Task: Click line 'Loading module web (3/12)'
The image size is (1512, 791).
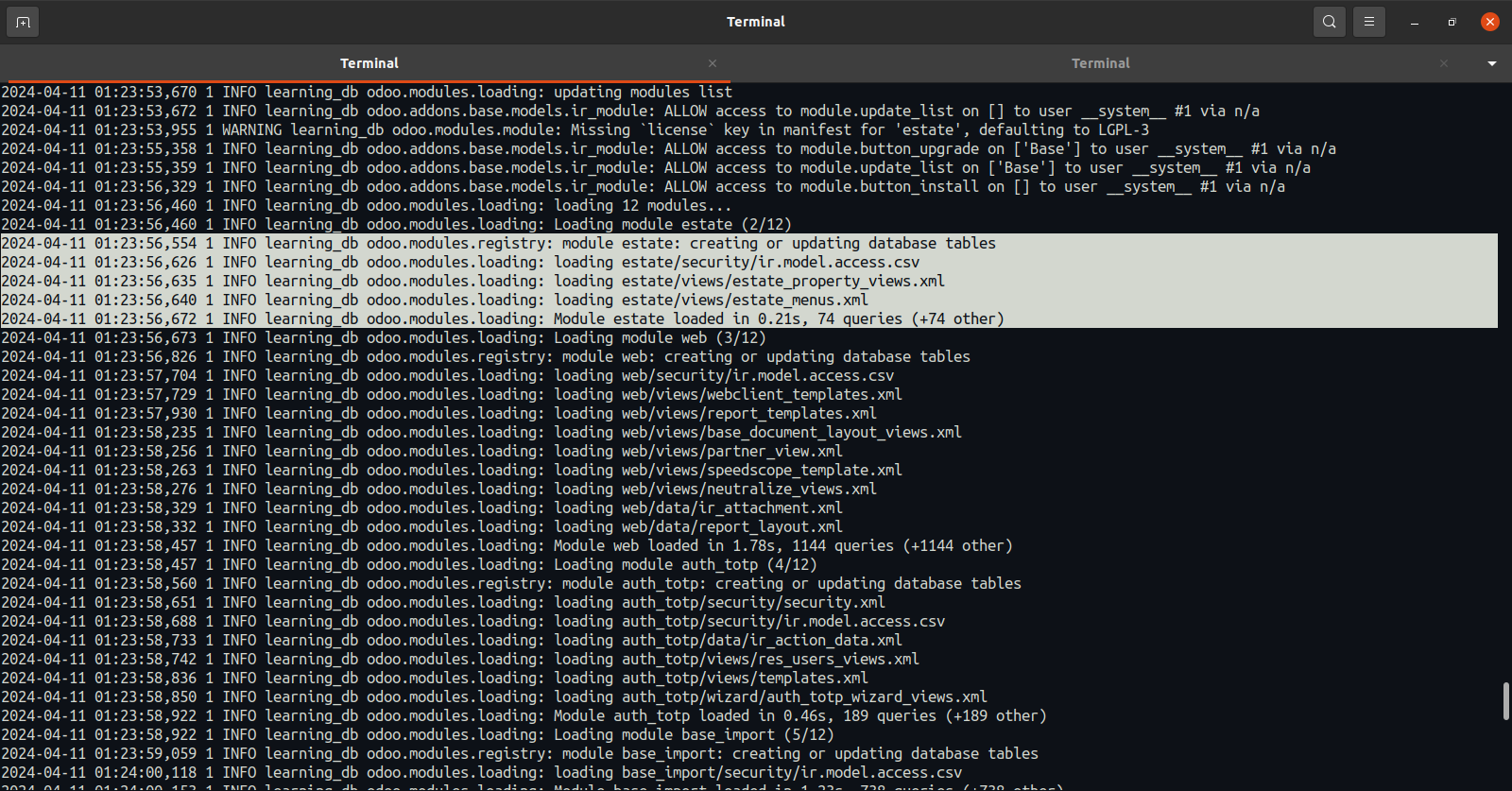Action: (x=384, y=337)
